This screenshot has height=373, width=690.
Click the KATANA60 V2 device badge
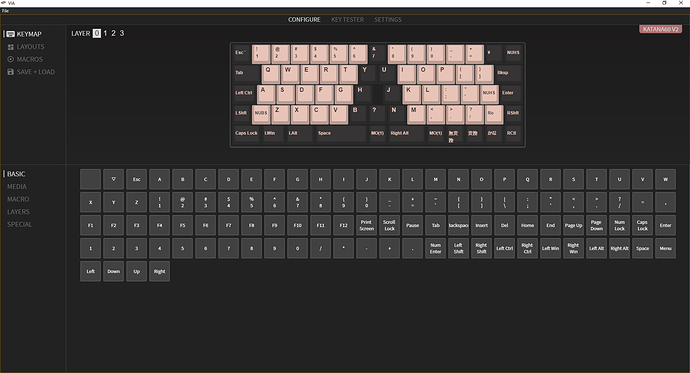tap(661, 29)
